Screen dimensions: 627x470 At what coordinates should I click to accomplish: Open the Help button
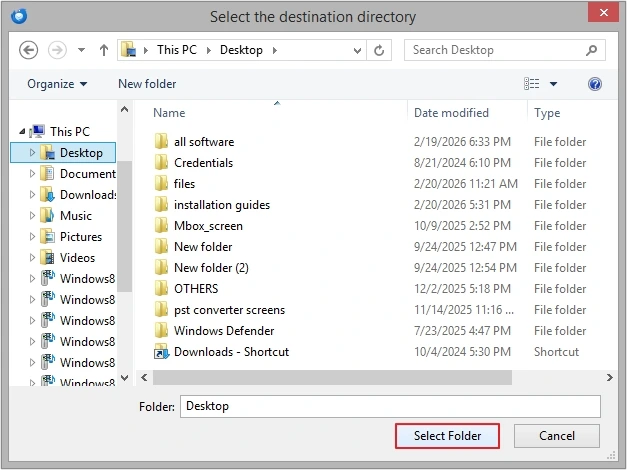(x=595, y=84)
